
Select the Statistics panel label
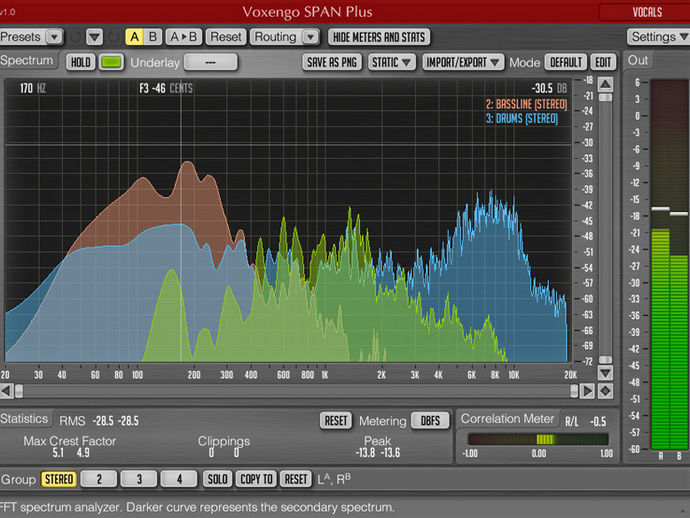[x=24, y=419]
